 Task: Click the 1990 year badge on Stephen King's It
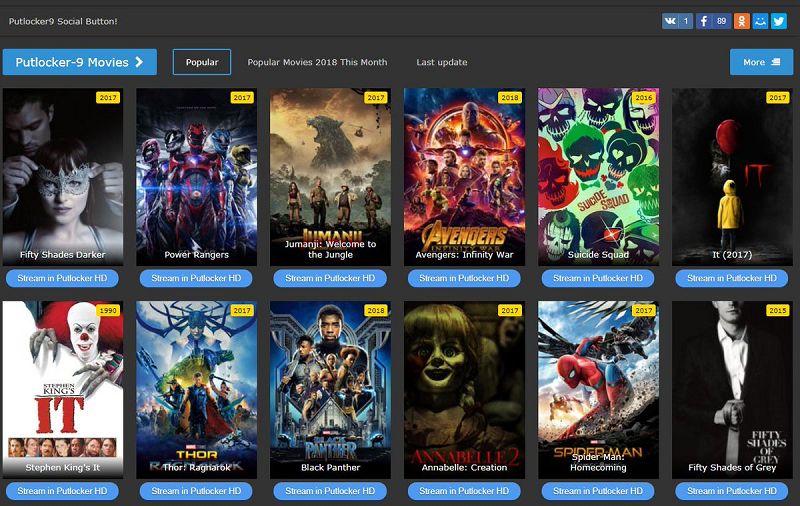[108, 310]
